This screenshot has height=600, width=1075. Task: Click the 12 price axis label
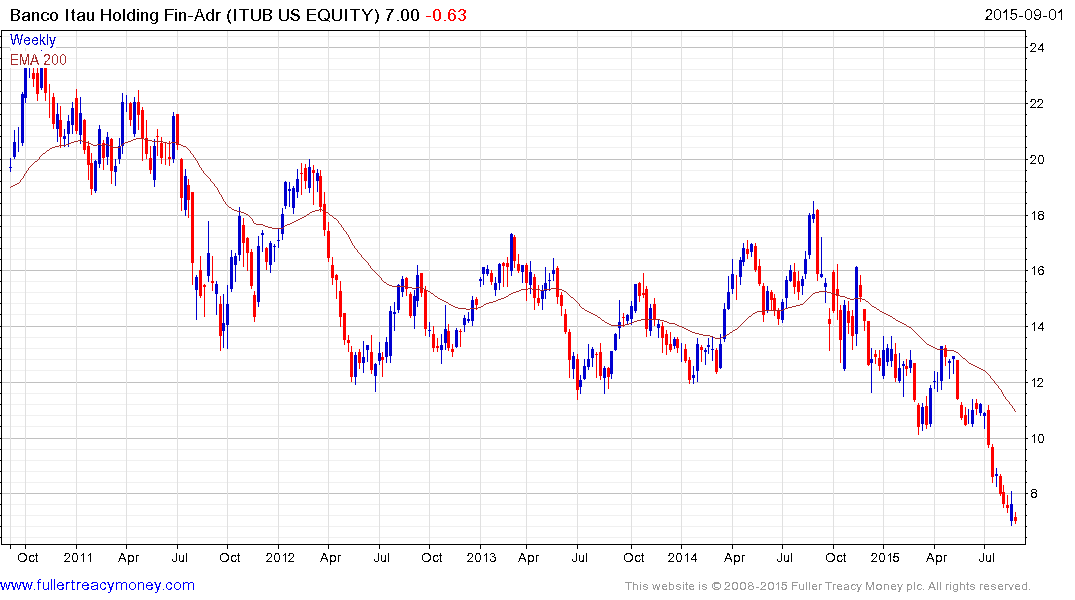[x=1037, y=383]
